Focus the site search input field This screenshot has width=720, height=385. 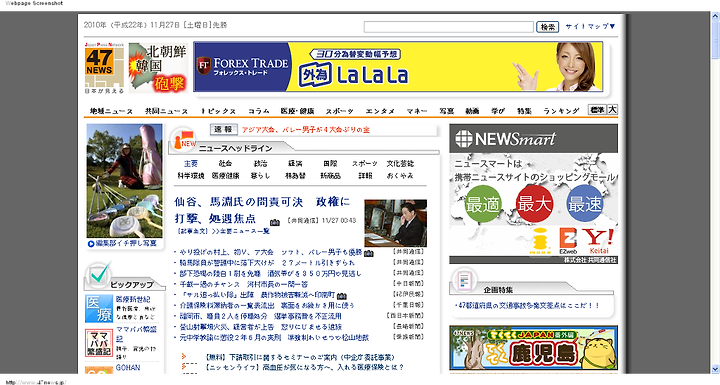[449, 27]
